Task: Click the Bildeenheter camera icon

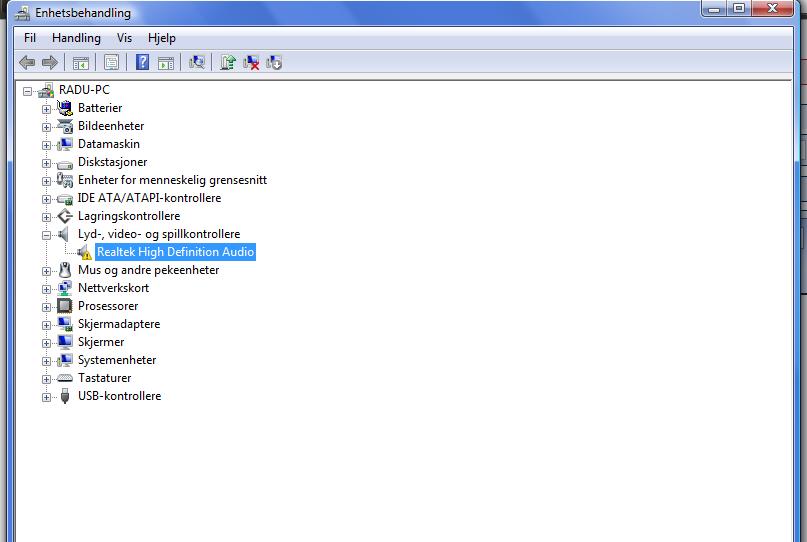Action: tap(65, 126)
